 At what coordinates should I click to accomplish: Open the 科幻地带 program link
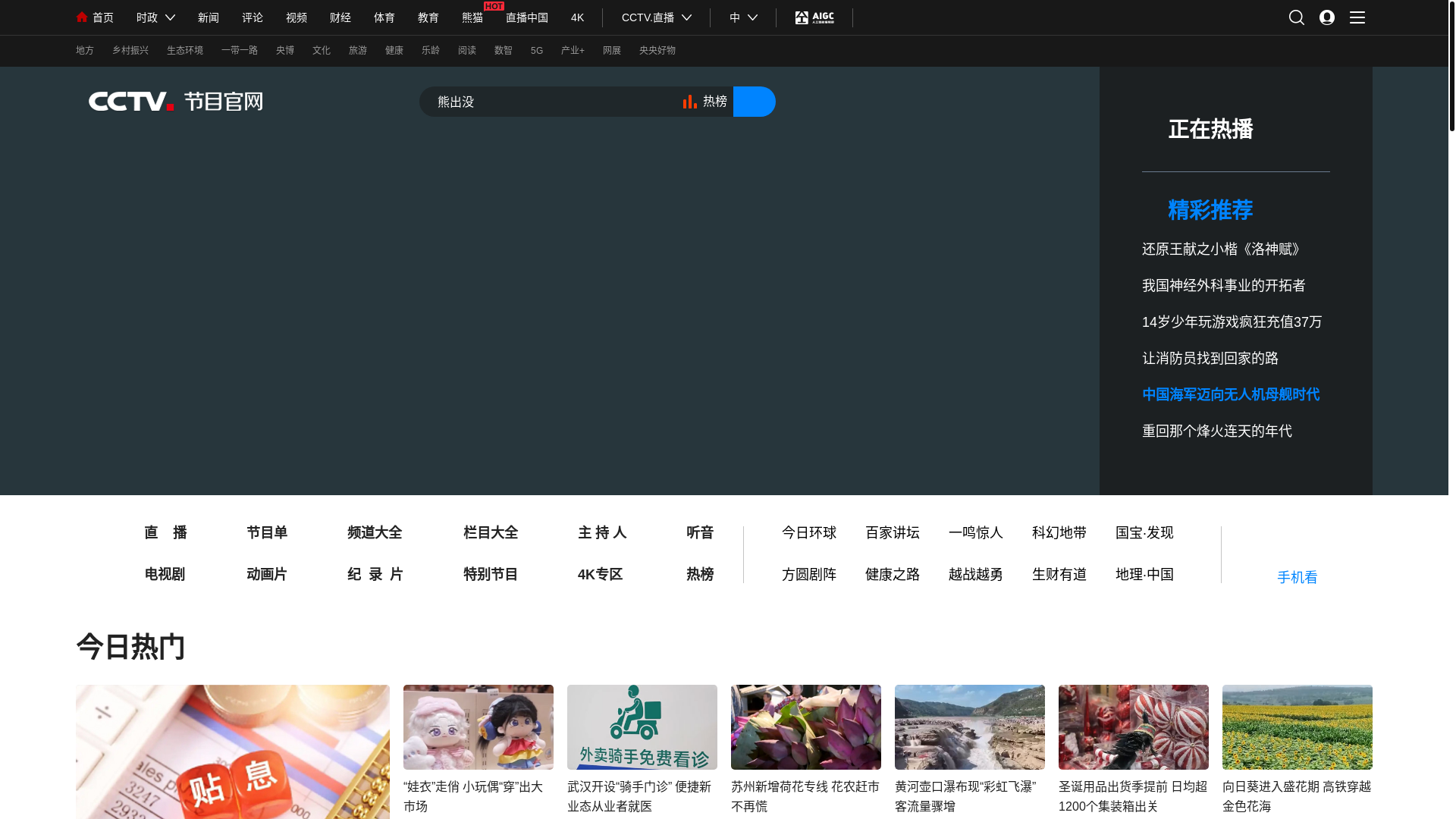1059,532
